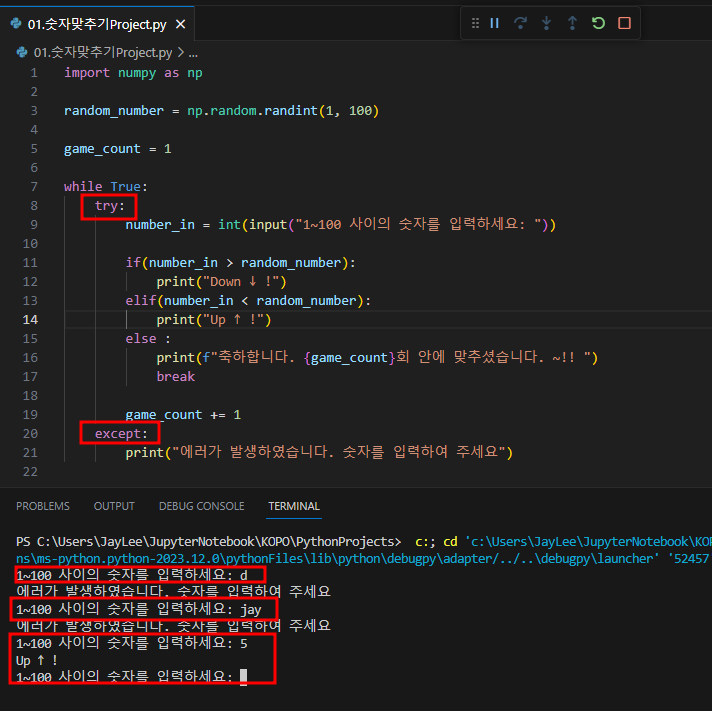Switch to the PROBLEMS panel tab
The height and width of the screenshot is (711, 712).
(43, 506)
